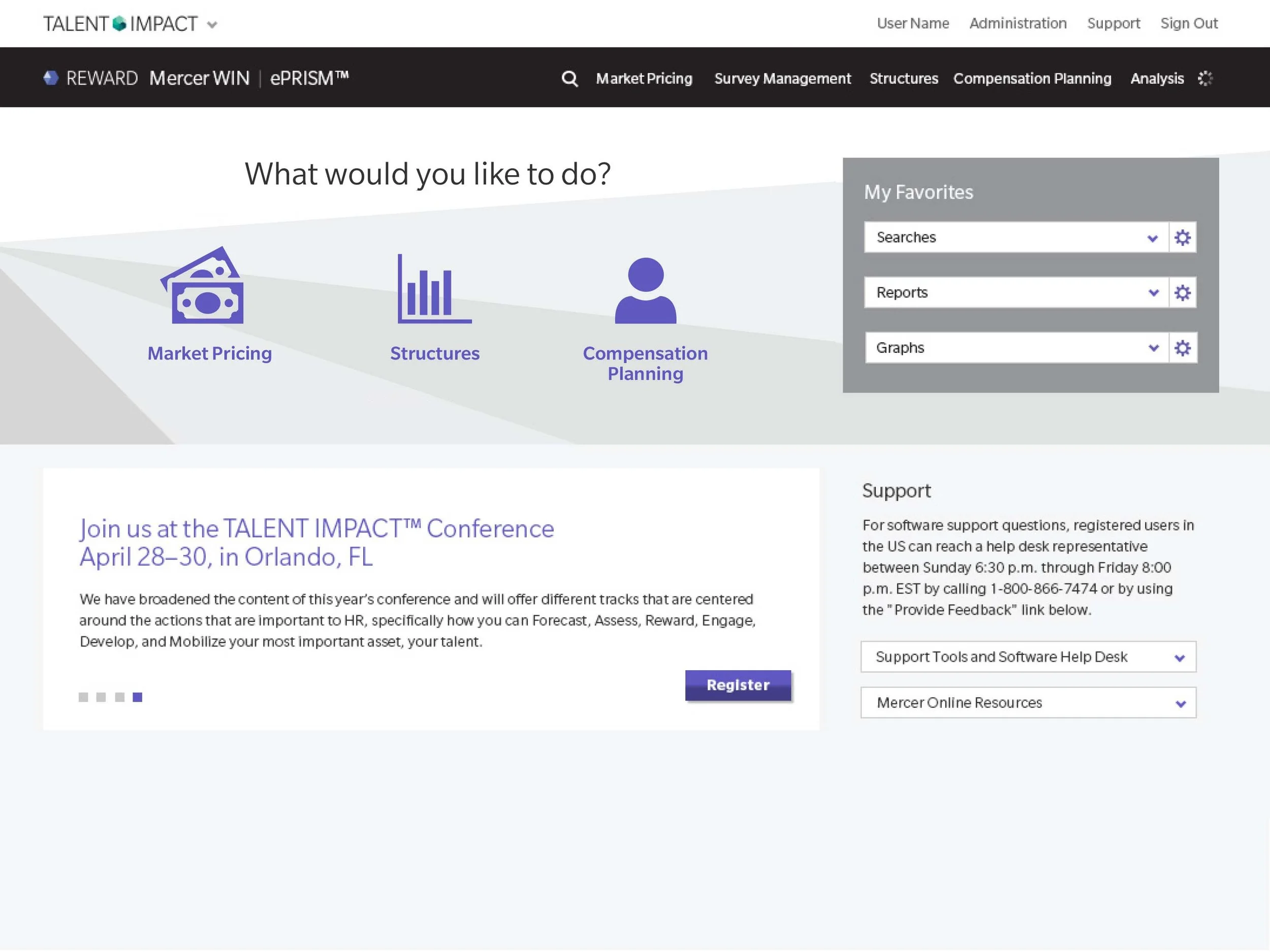This screenshot has width=1270, height=952.
Task: Open settings gear for Reports favorites
Action: [1182, 292]
